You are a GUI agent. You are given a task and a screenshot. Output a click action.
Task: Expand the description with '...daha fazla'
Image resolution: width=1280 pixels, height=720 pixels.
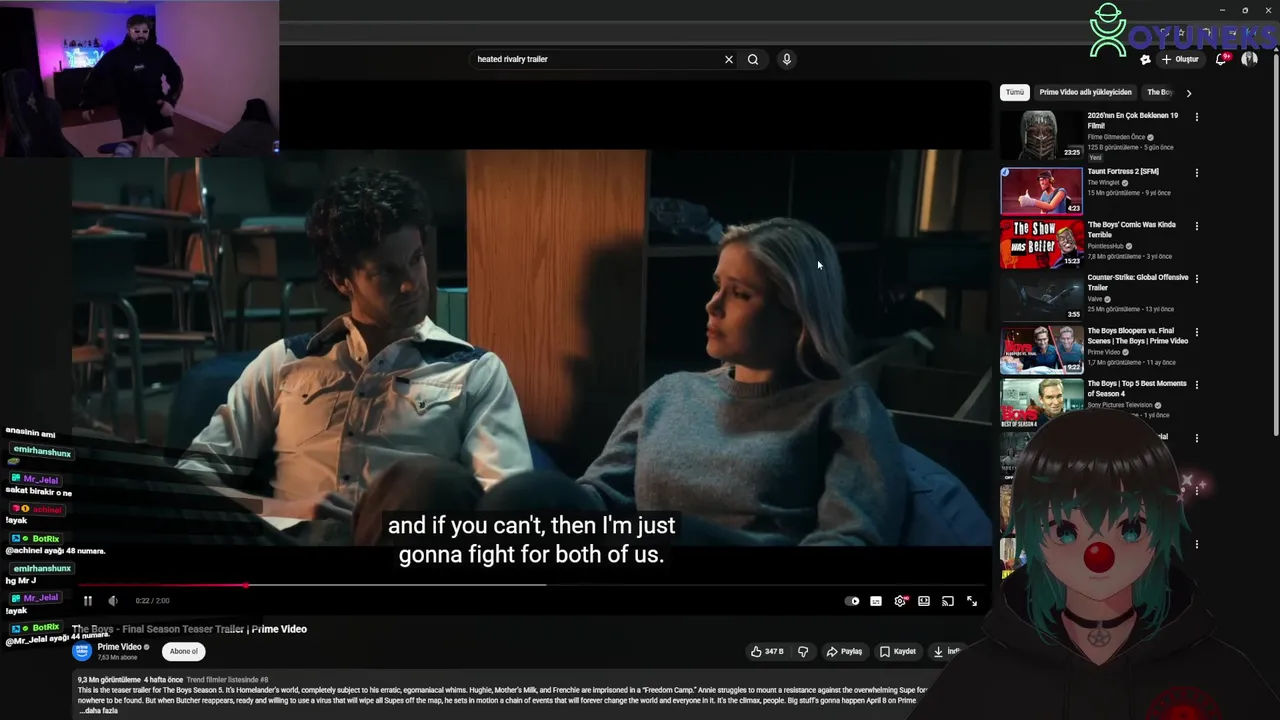tap(98, 711)
